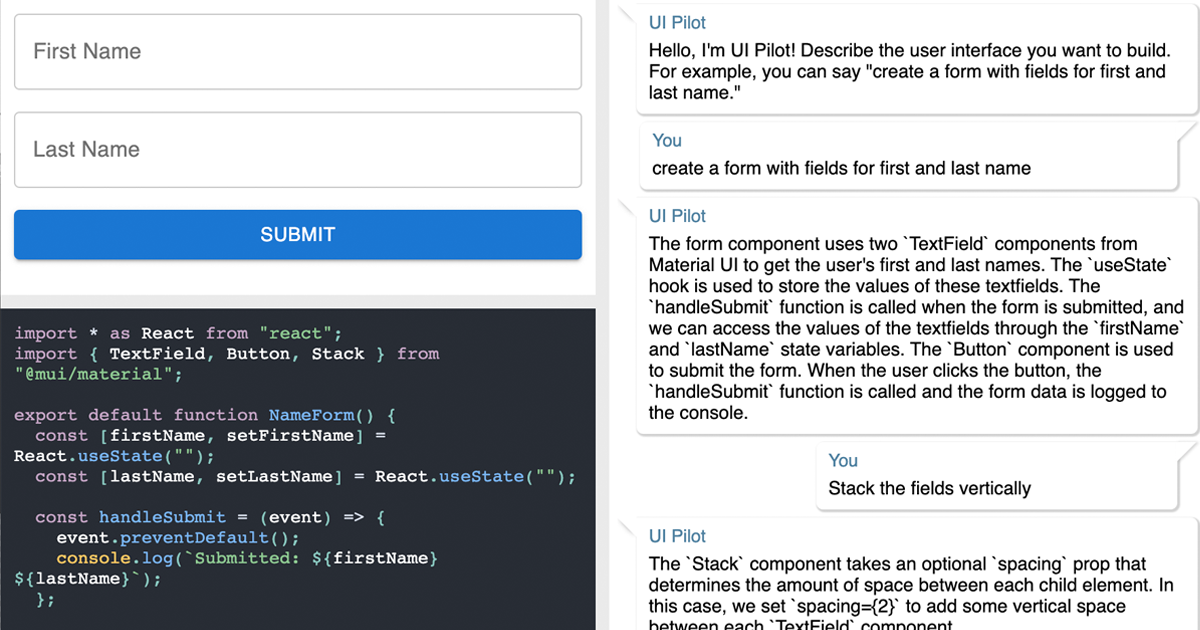
Task: Select the "Stack the fields vertically" message
Action: coord(929,489)
